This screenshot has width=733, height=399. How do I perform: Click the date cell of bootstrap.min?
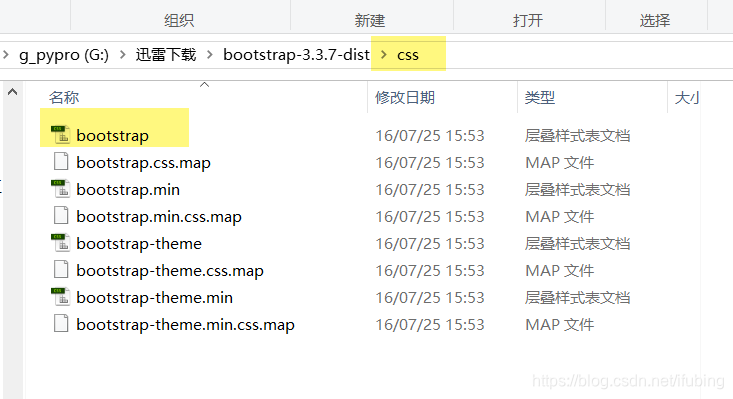(x=430, y=190)
